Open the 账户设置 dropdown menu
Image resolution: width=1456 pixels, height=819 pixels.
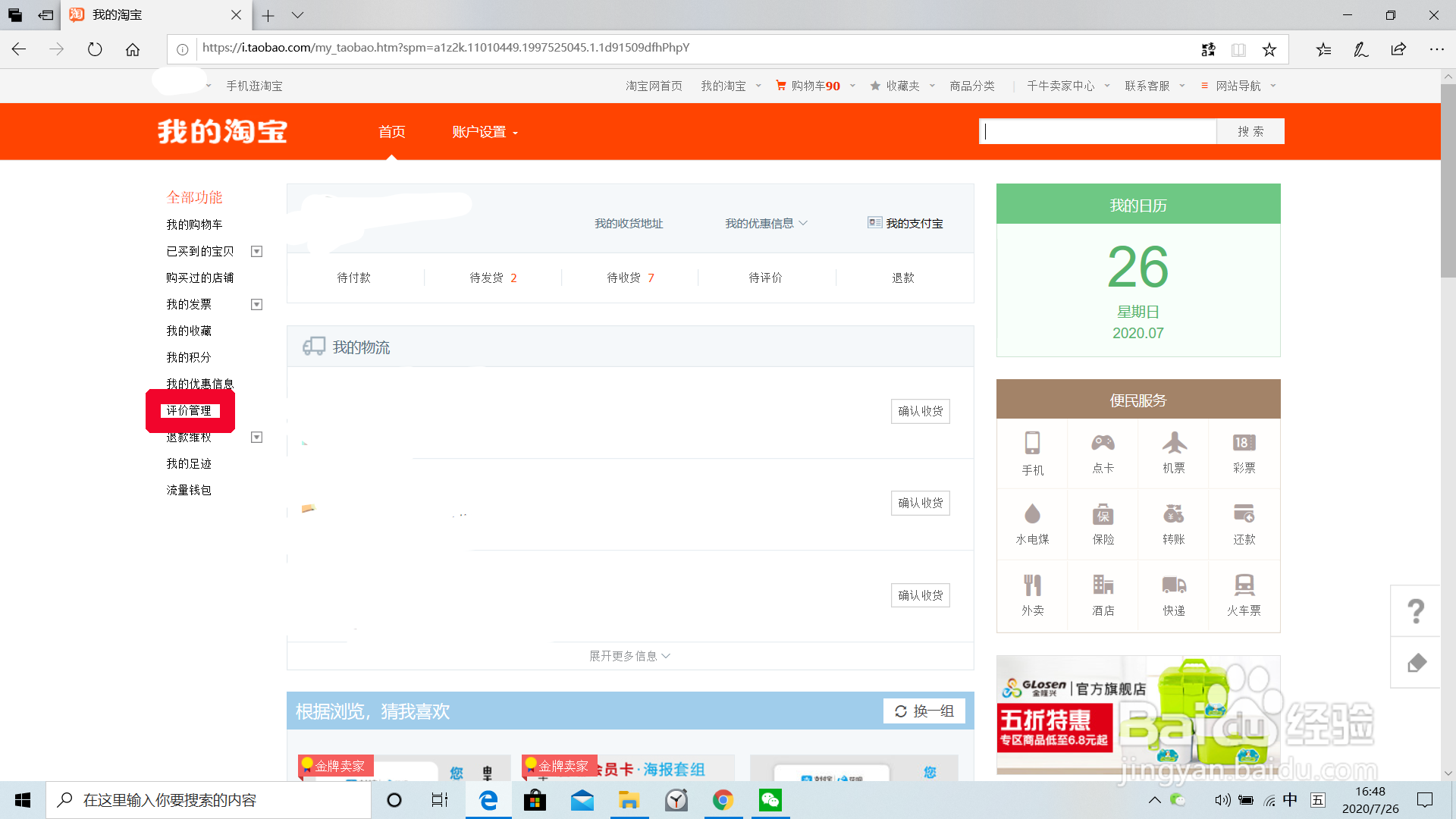coord(485,132)
